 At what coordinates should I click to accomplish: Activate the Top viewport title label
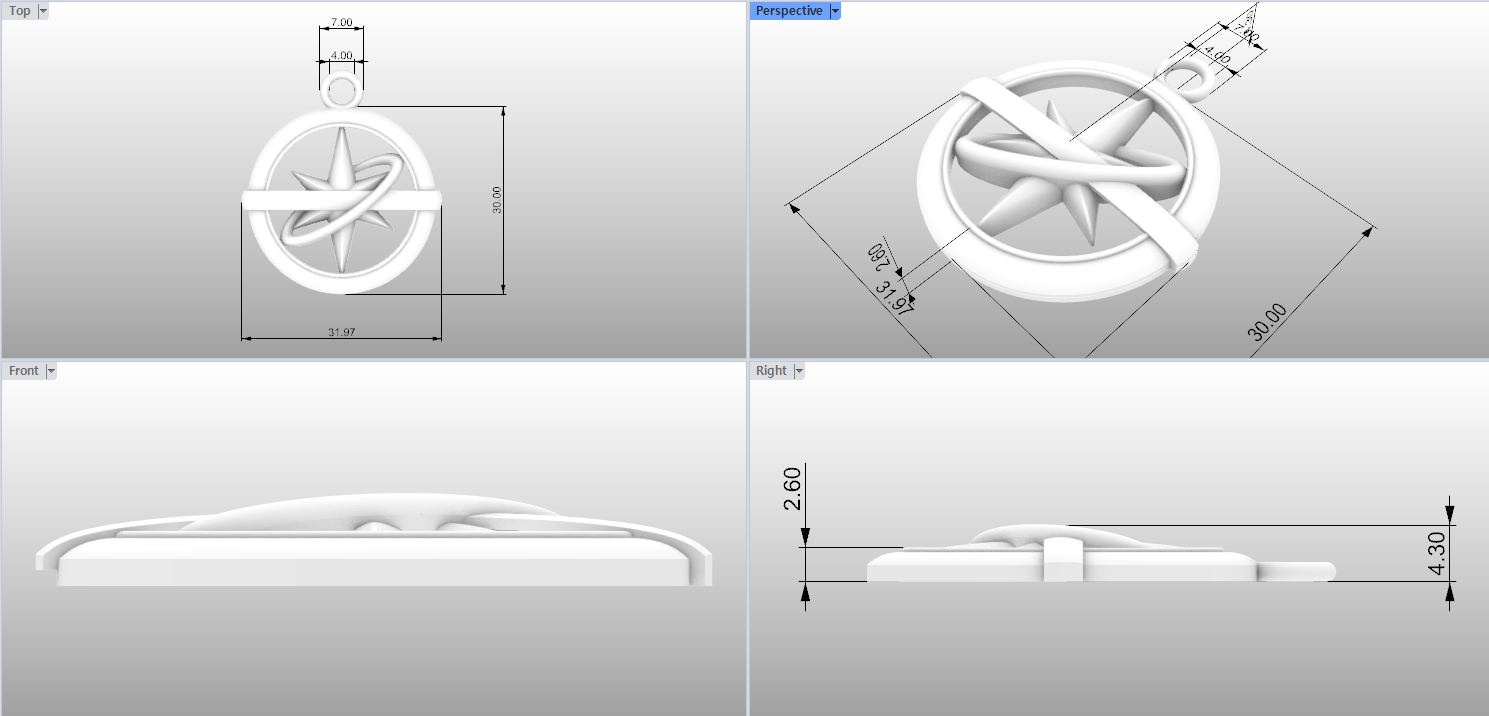point(20,11)
